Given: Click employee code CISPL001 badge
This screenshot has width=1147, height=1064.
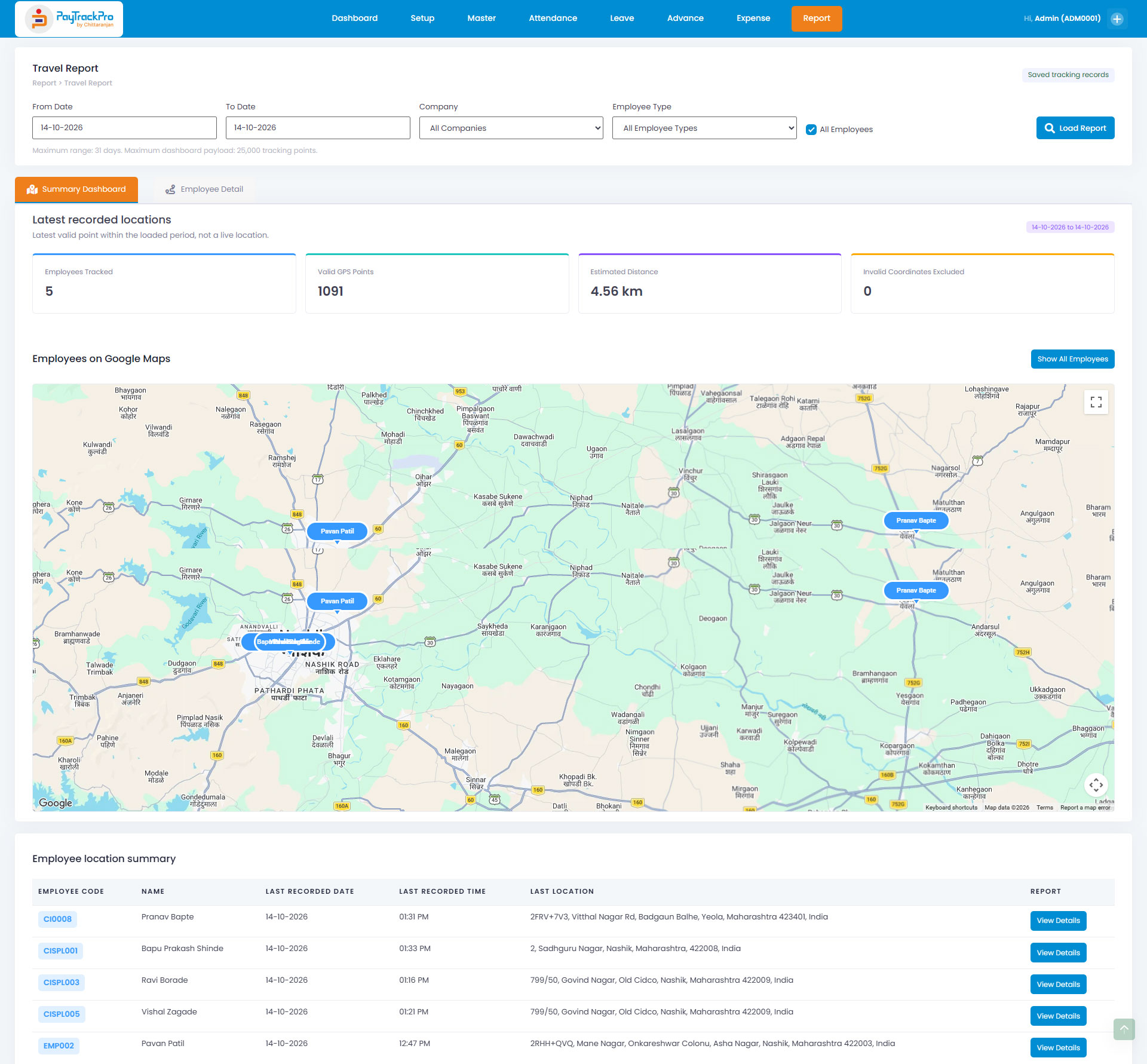Looking at the screenshot, I should click(x=60, y=951).
